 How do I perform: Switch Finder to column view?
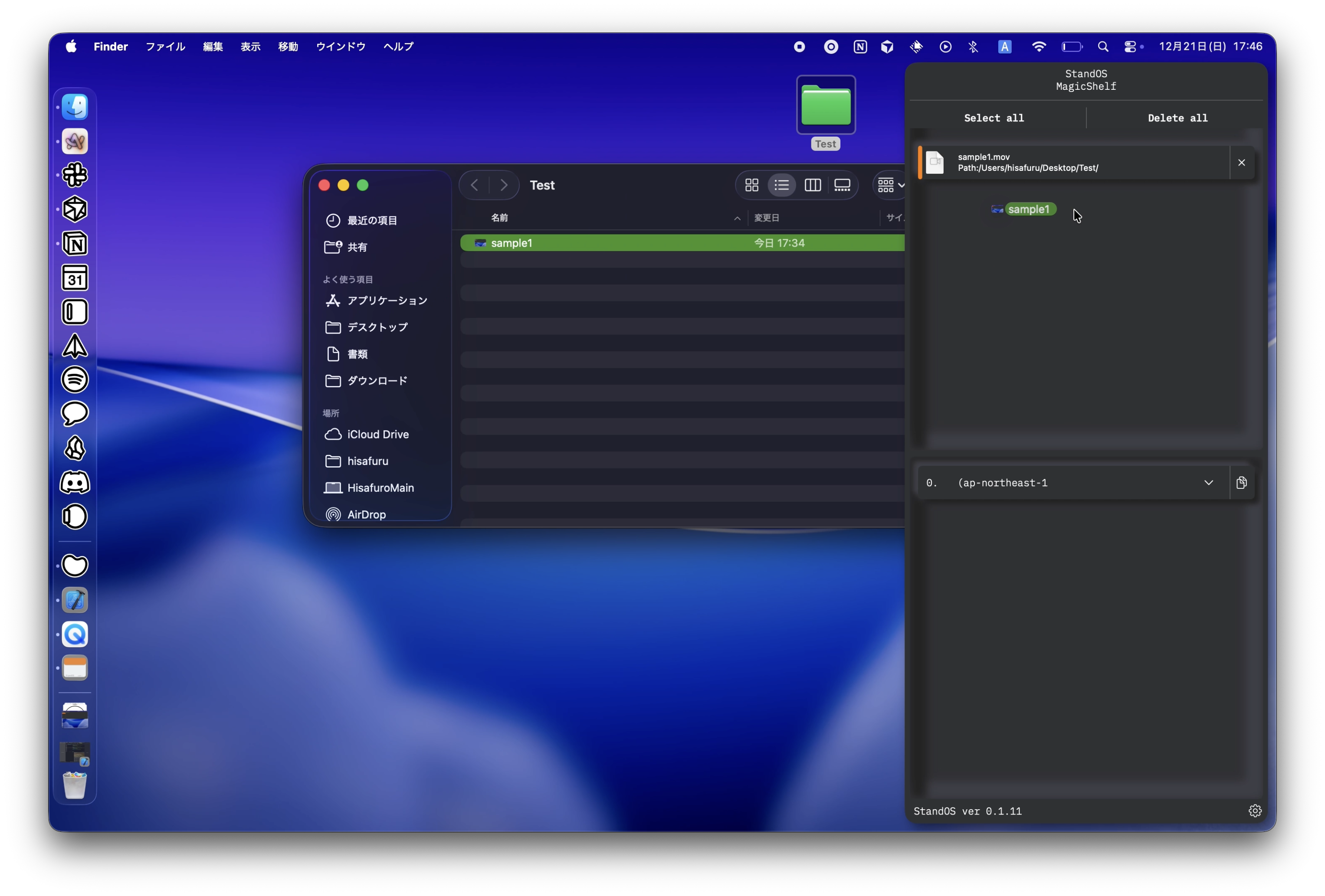813,185
